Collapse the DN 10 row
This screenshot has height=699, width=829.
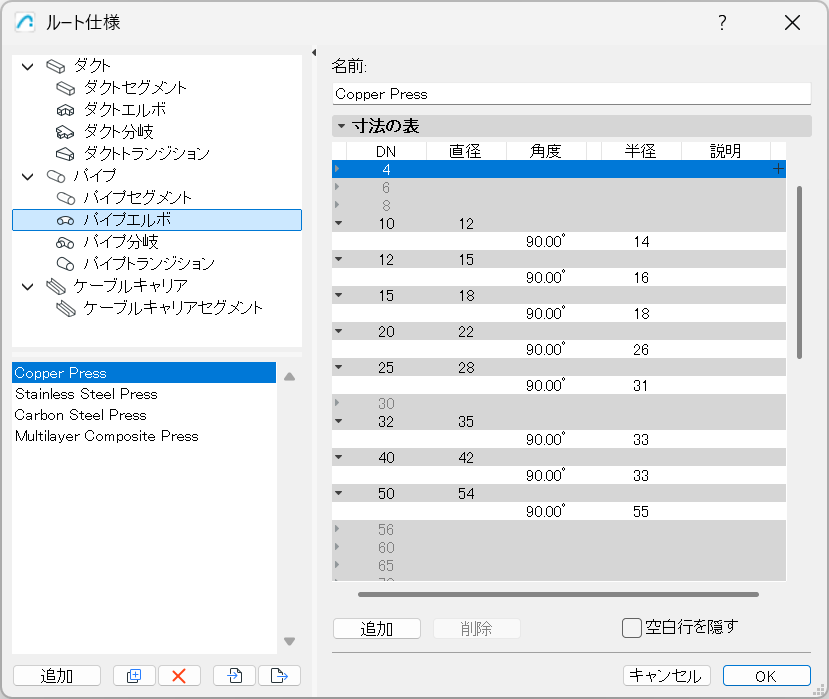click(338, 223)
